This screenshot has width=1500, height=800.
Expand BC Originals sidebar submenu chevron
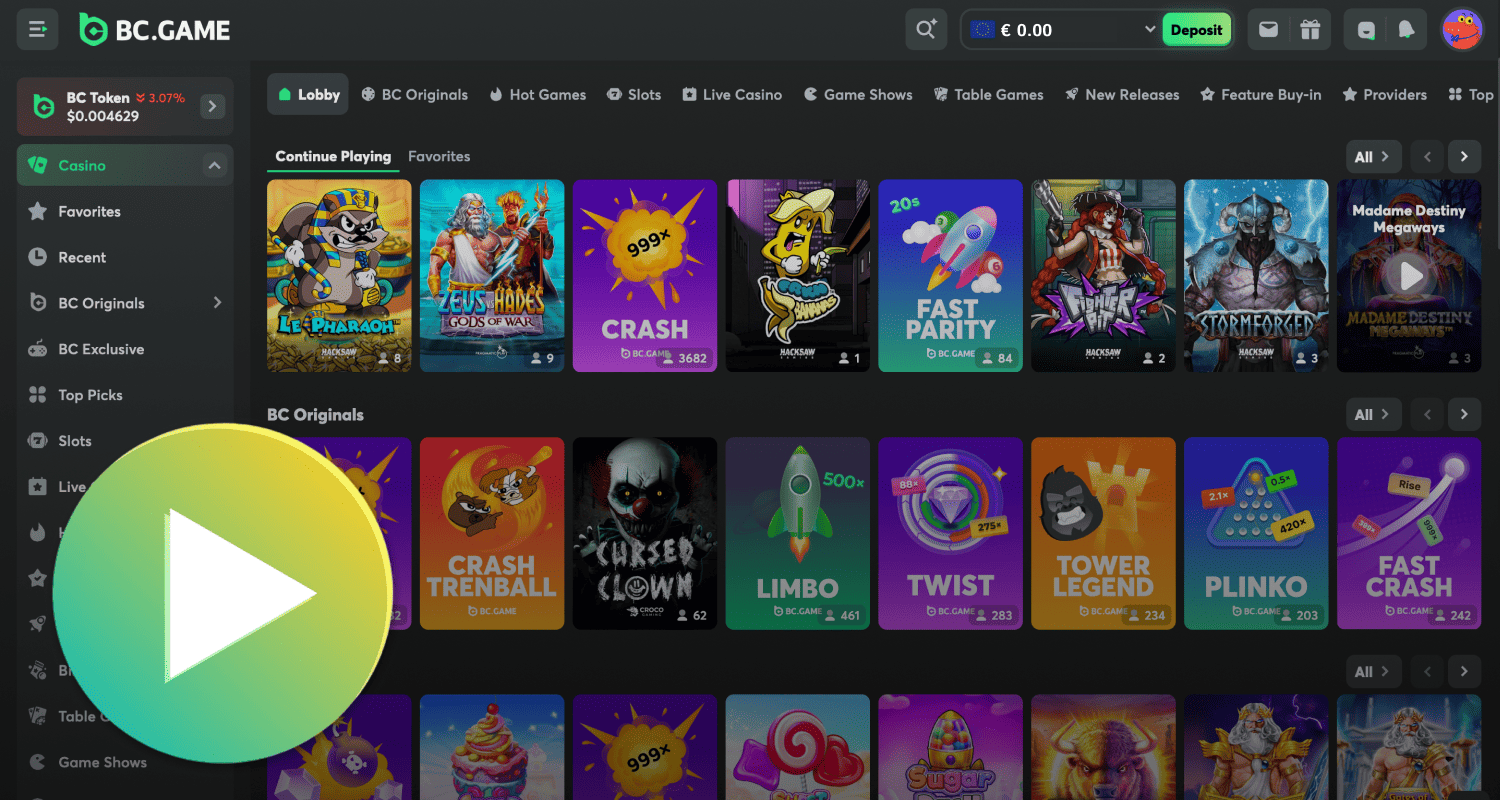pyautogui.click(x=217, y=303)
